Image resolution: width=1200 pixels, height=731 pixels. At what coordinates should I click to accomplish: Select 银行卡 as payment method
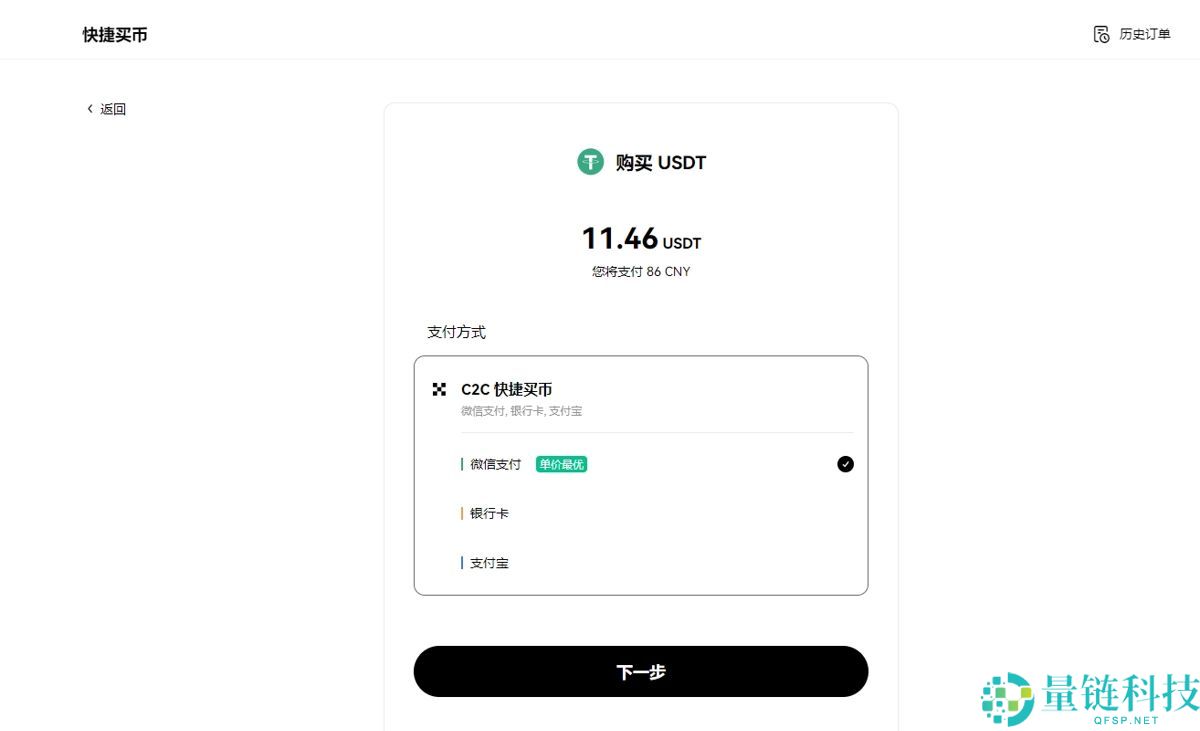489,513
